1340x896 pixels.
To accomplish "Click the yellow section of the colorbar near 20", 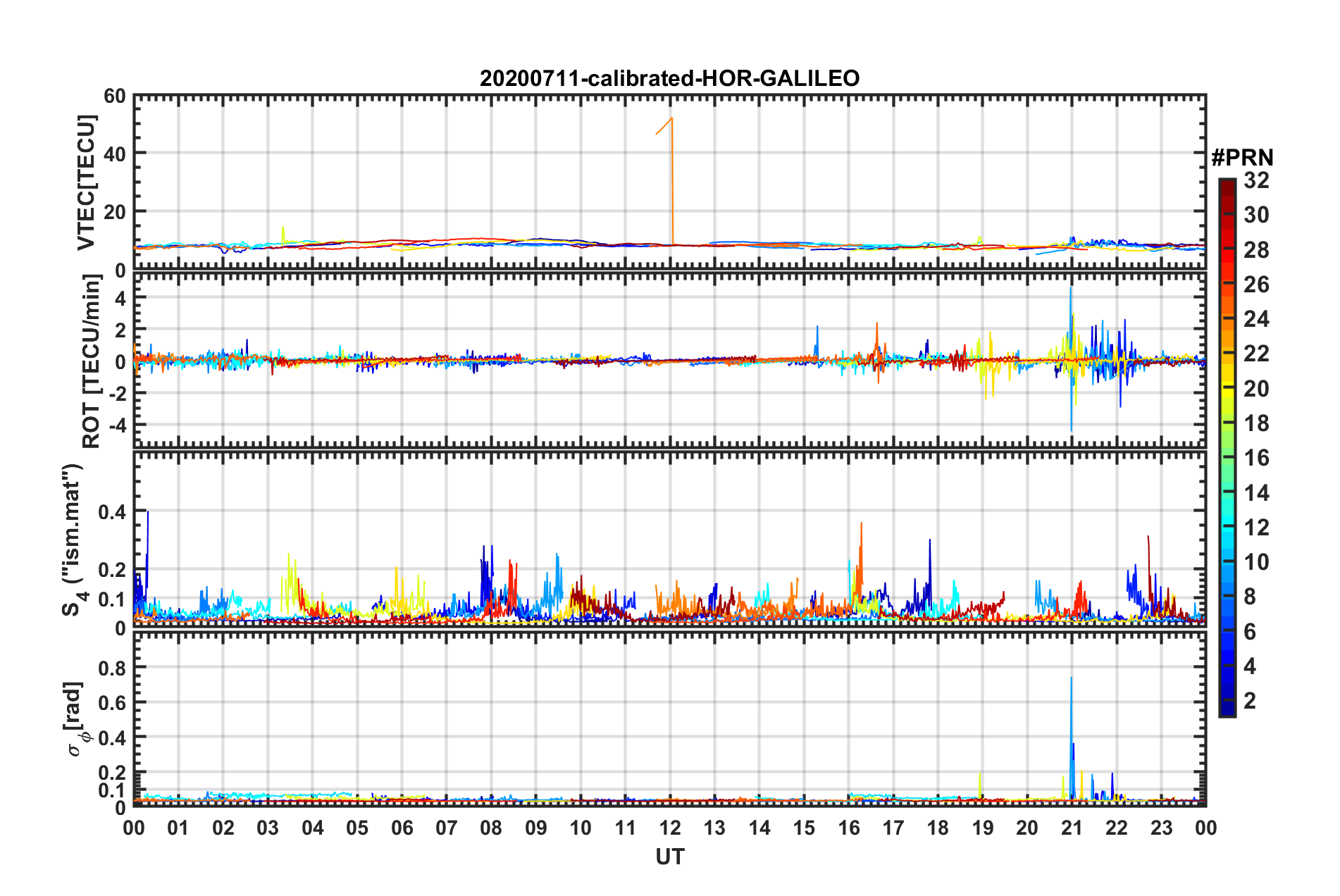I will tap(1227, 389).
